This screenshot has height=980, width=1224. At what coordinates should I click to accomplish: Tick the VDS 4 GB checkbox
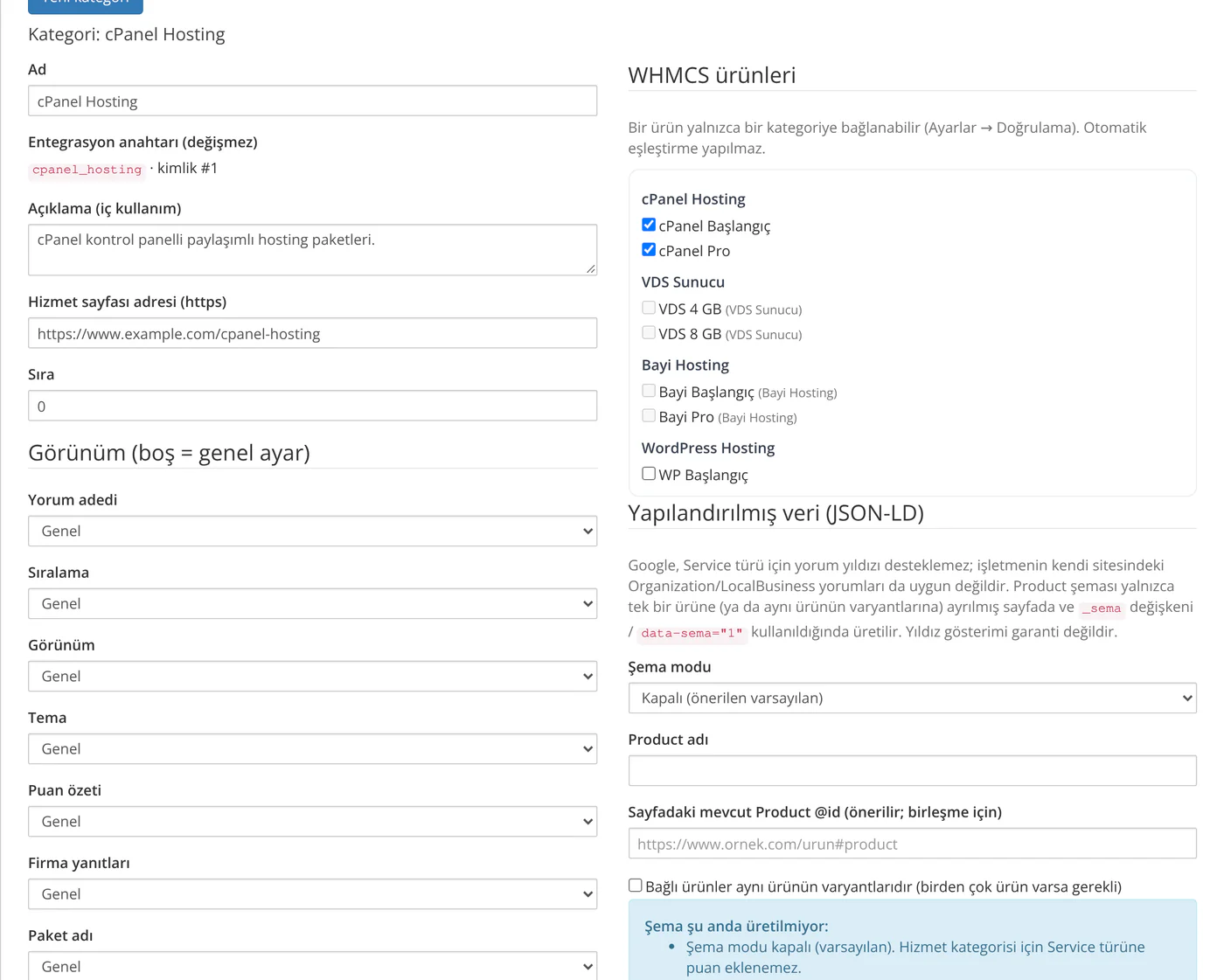[649, 308]
